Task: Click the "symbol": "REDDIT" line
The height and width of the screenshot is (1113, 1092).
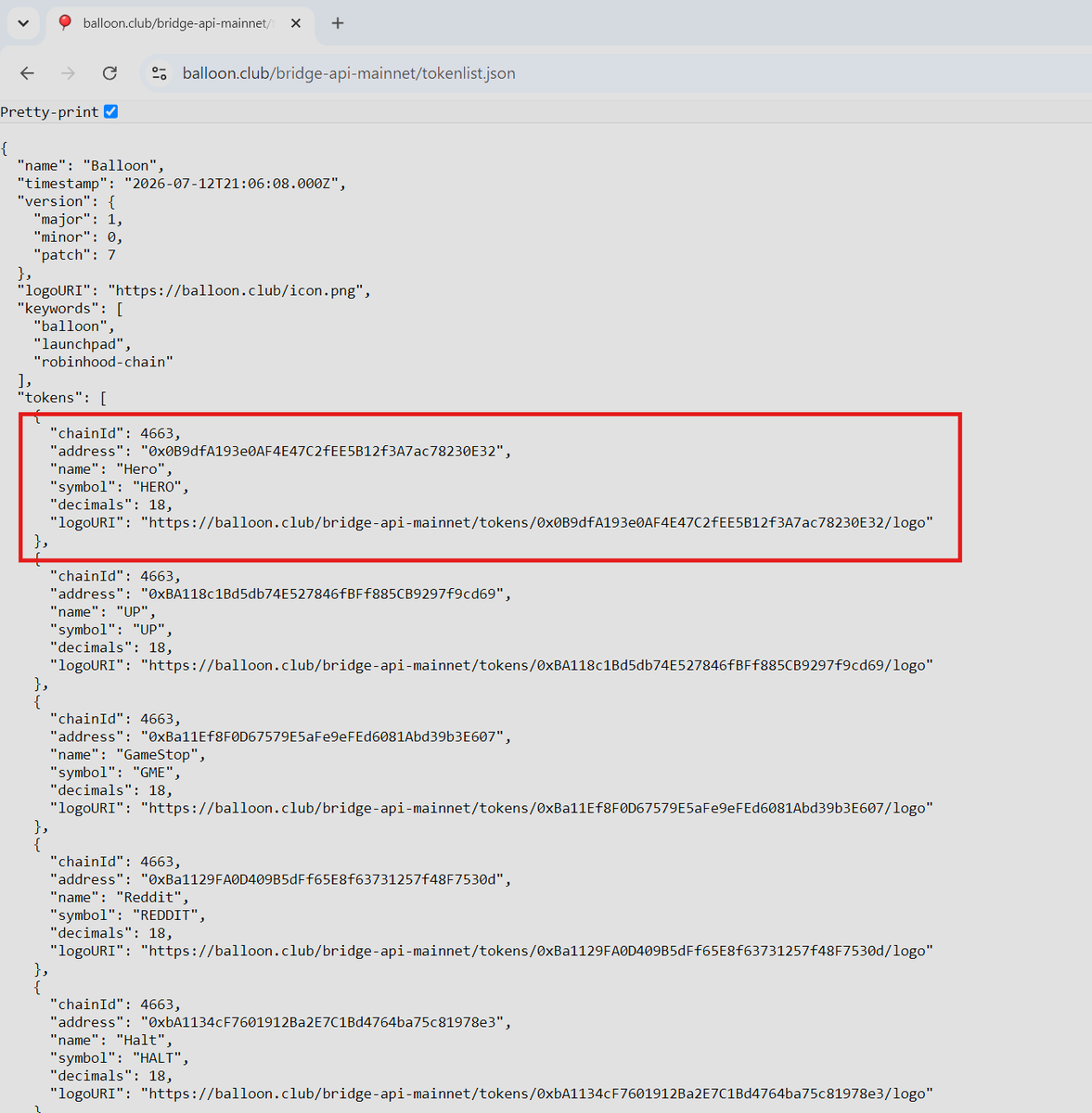Action: 127,915
